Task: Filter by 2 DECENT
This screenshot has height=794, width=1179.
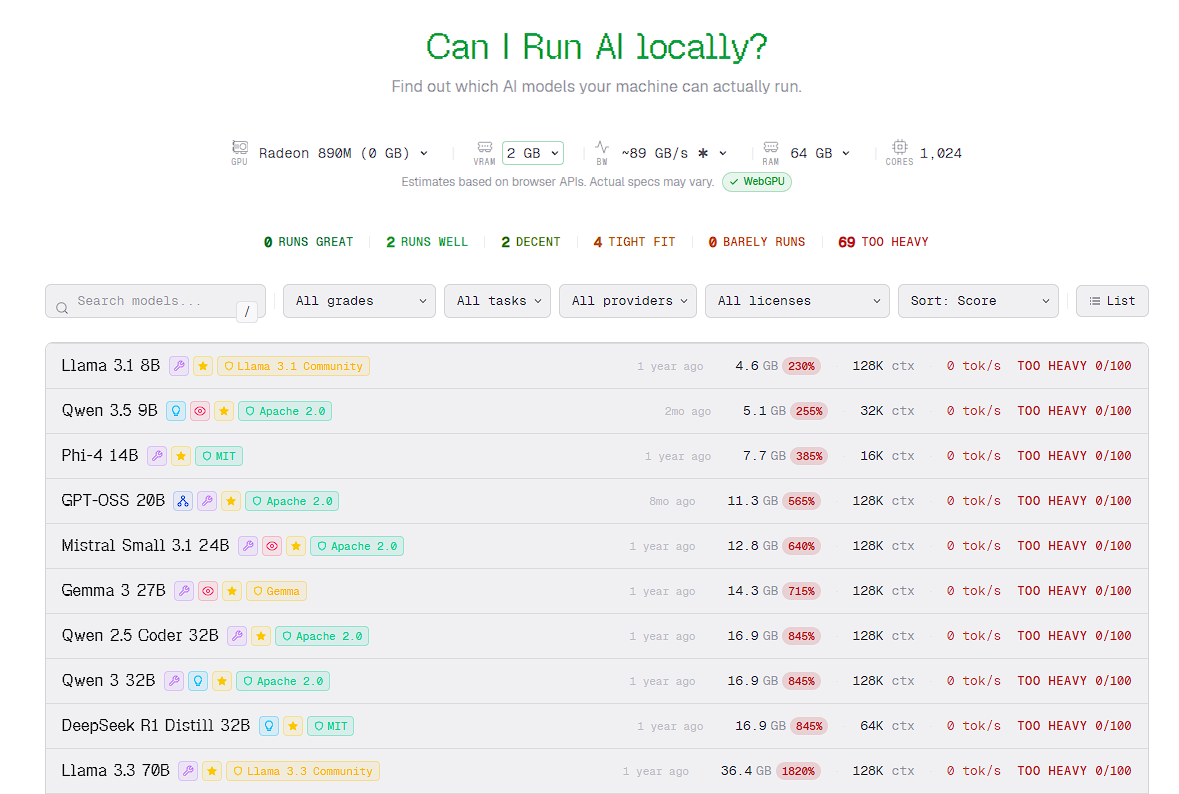Action: tap(531, 242)
